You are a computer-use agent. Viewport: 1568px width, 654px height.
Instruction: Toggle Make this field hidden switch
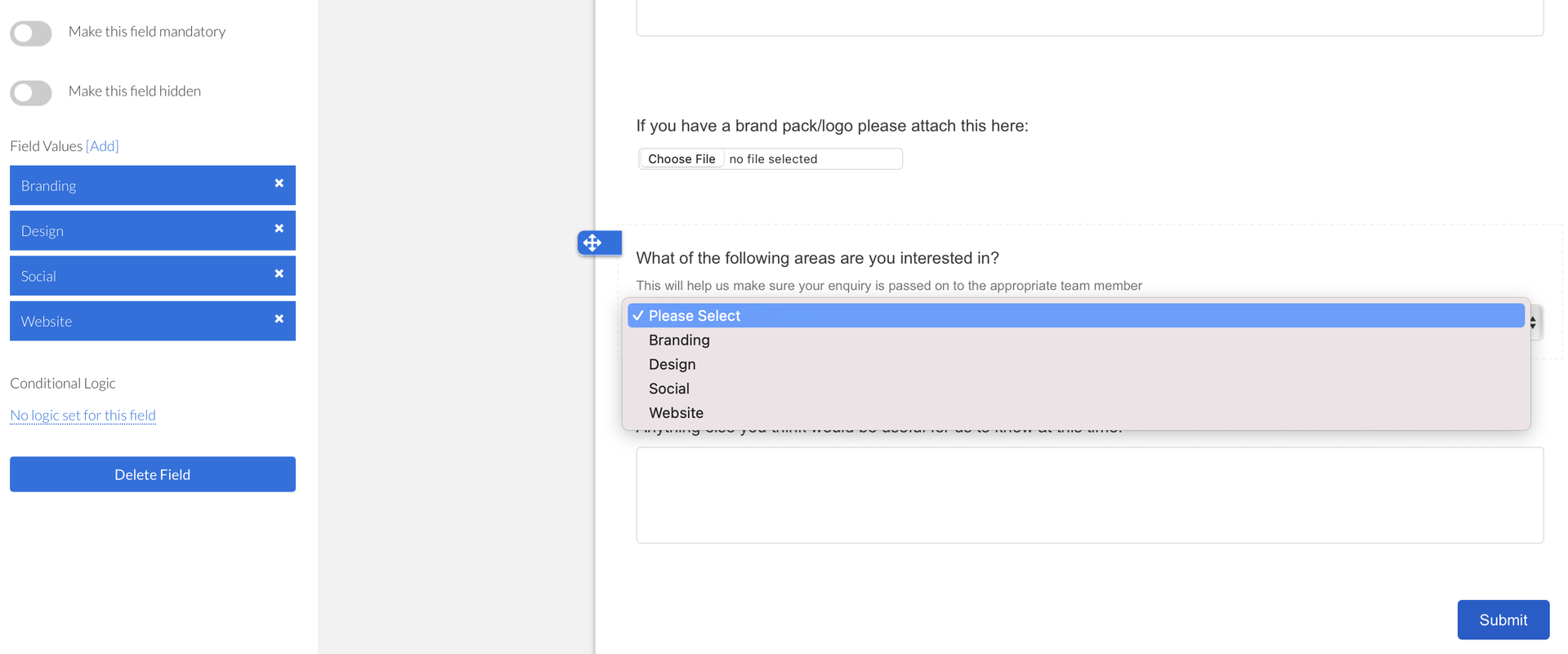(31, 92)
